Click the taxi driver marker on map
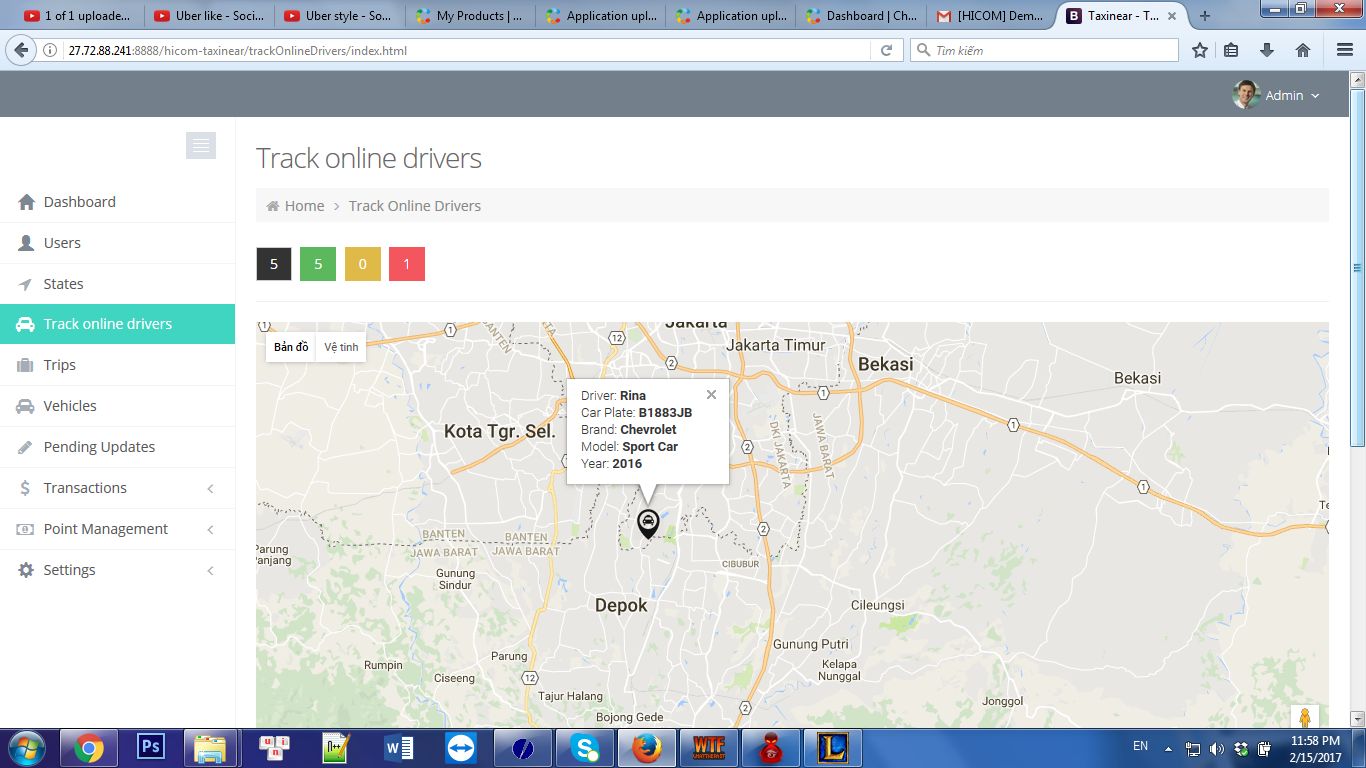The height and width of the screenshot is (768, 1366). 648,523
